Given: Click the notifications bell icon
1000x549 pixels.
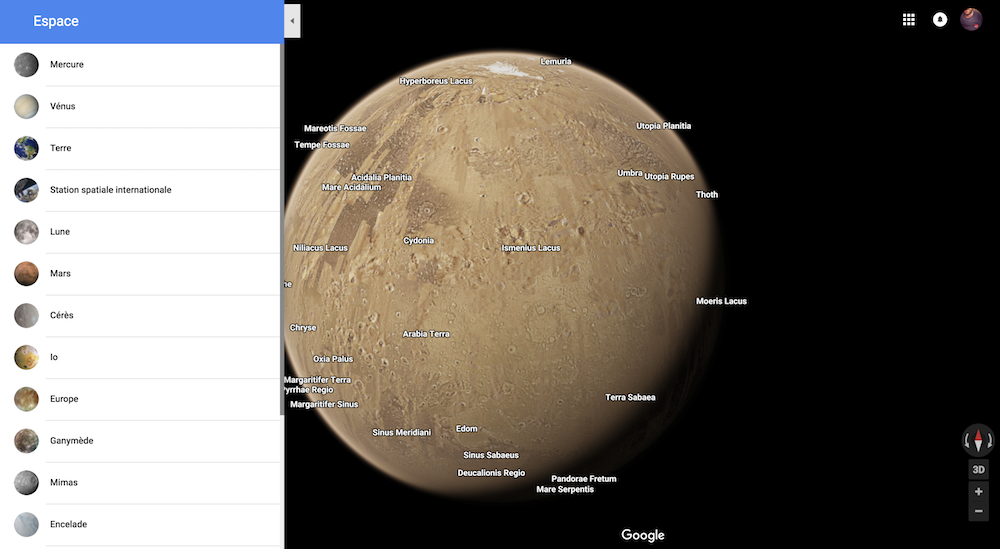Looking at the screenshot, I should (940, 20).
